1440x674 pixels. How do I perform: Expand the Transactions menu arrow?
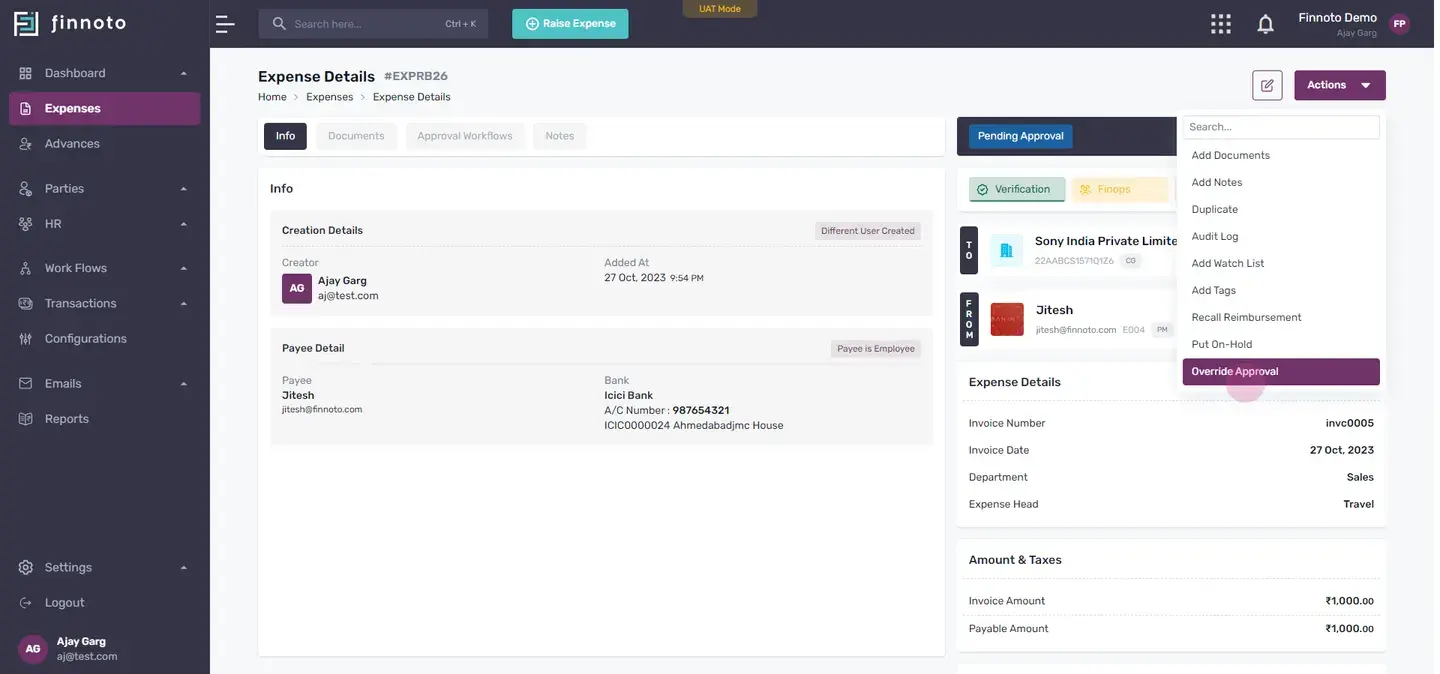click(x=184, y=304)
